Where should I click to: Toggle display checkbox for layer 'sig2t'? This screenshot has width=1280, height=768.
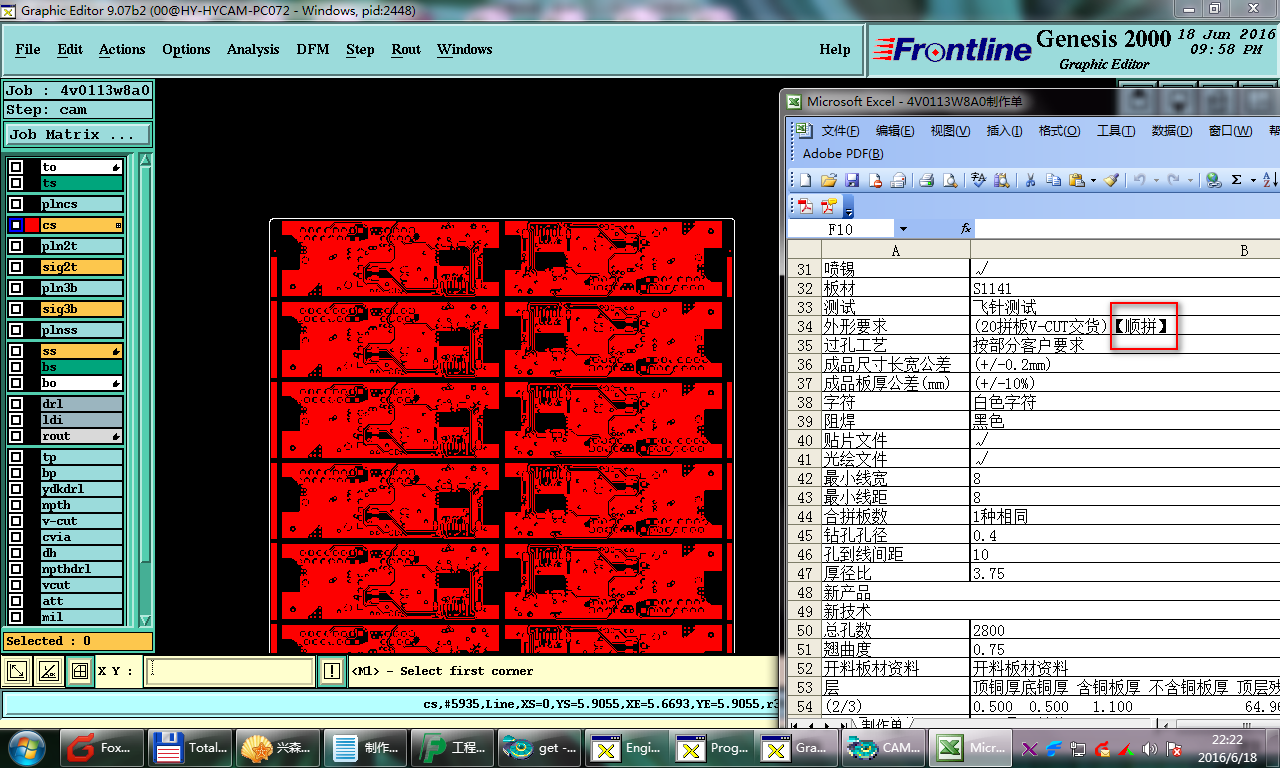tap(16, 267)
